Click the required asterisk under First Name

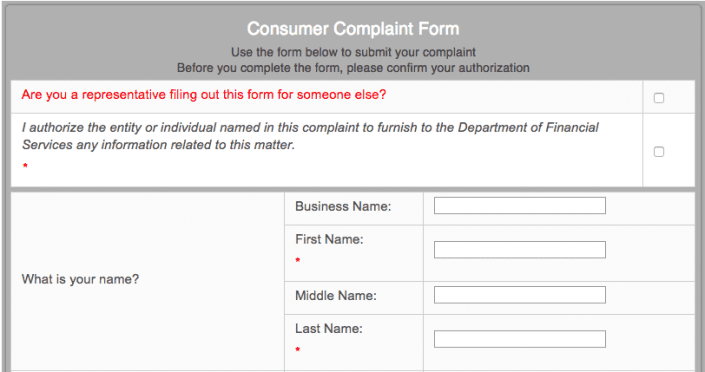[x=298, y=260]
